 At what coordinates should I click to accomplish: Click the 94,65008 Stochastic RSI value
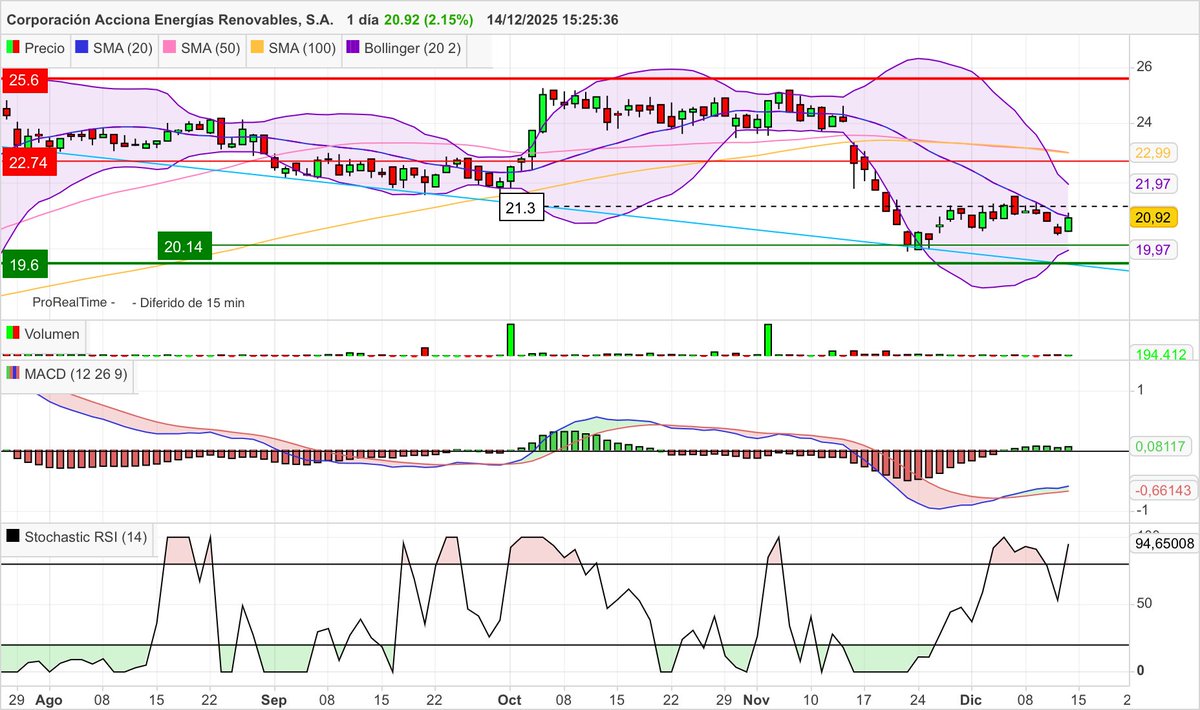click(1164, 544)
